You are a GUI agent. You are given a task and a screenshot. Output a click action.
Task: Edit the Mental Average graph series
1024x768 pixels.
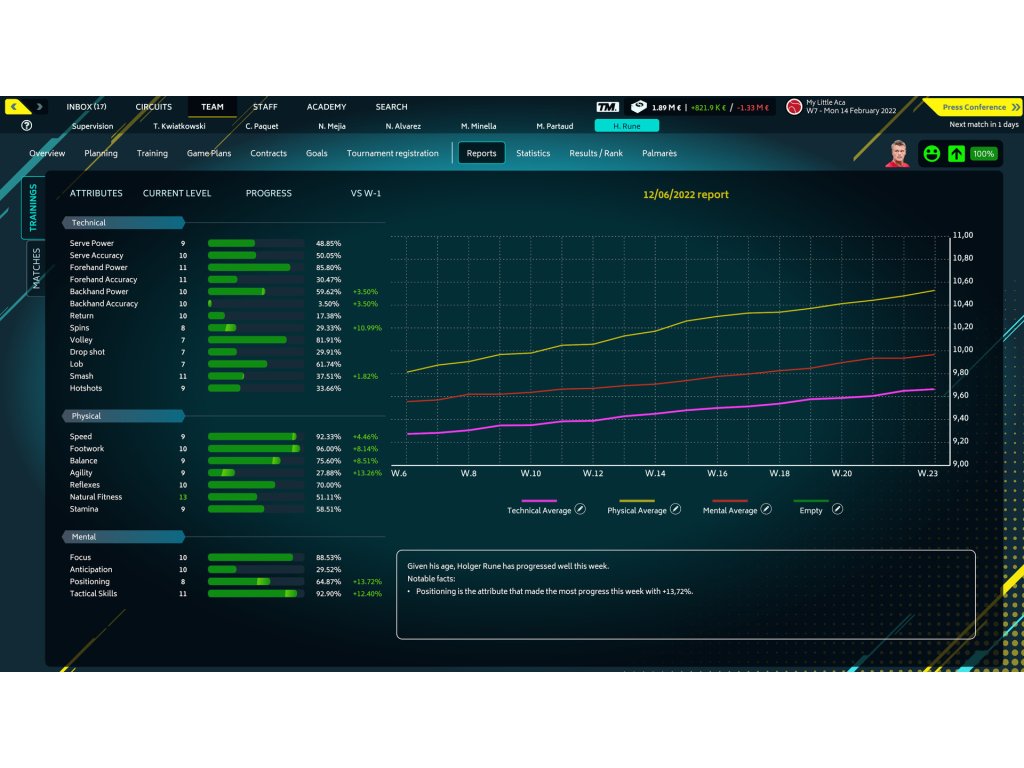point(766,509)
